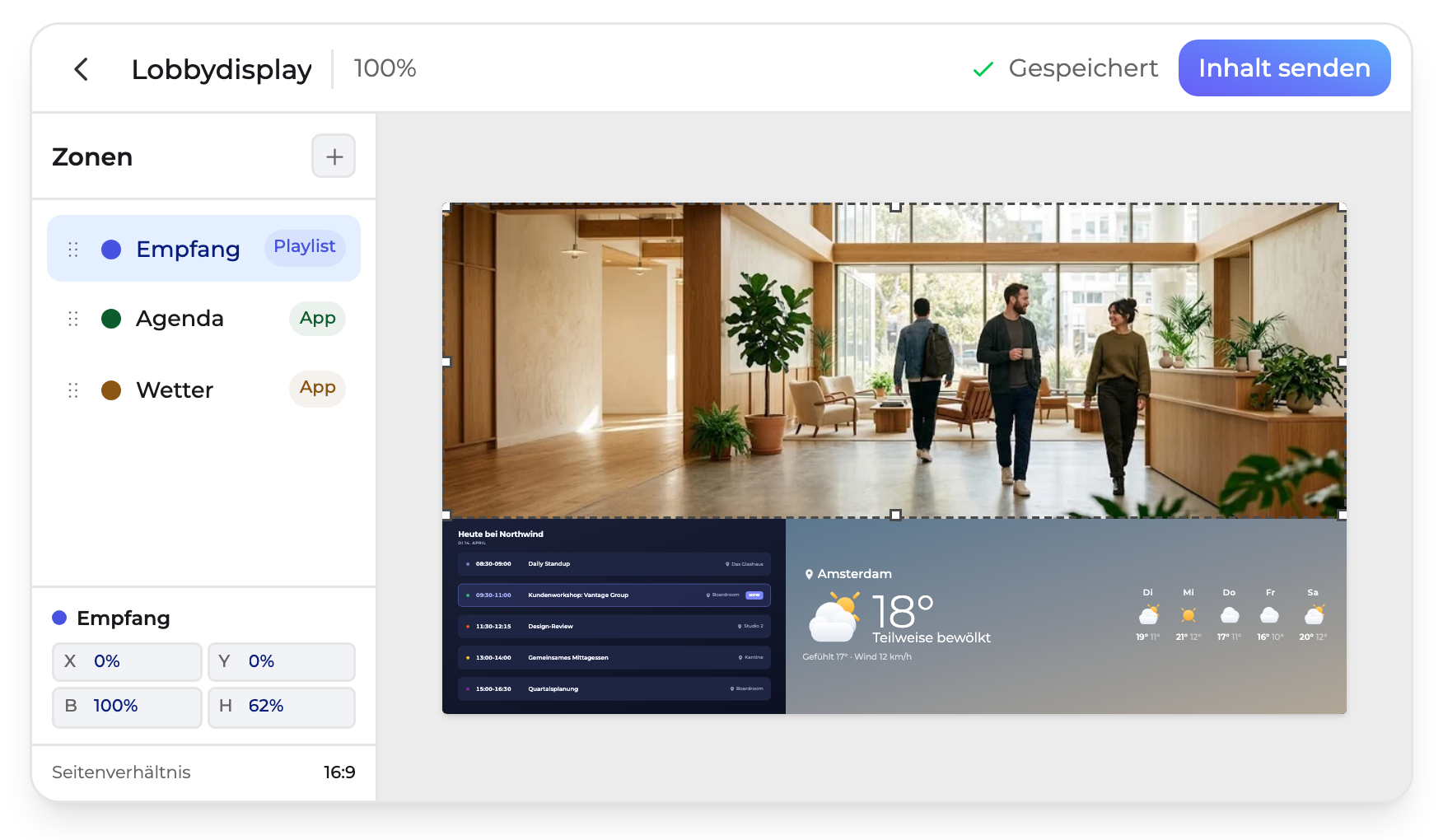Screen dimensions: 1443x840
Task: Click the Quartalsplanung agenda entry
Action: tap(614, 689)
